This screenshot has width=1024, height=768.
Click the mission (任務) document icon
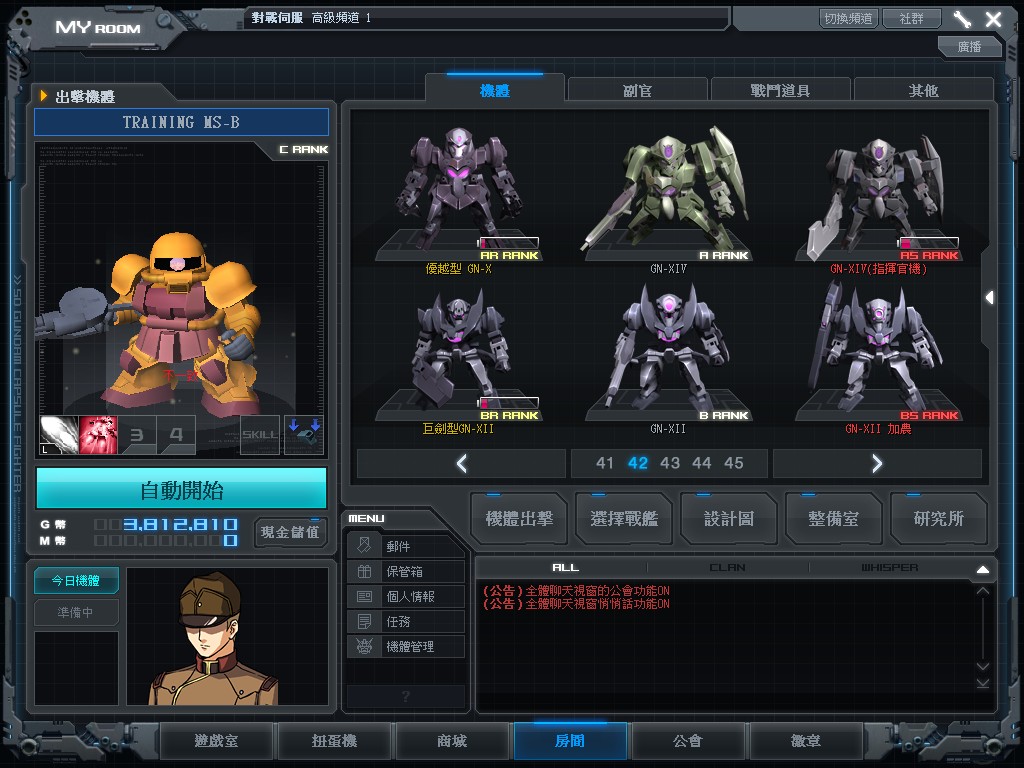[x=364, y=621]
